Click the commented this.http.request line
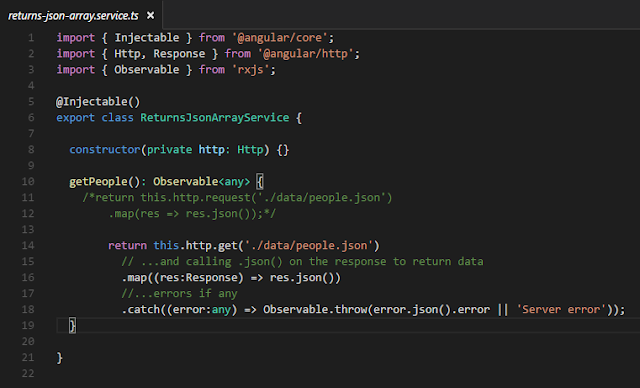Image resolution: width=640 pixels, height=388 pixels. 237,198
